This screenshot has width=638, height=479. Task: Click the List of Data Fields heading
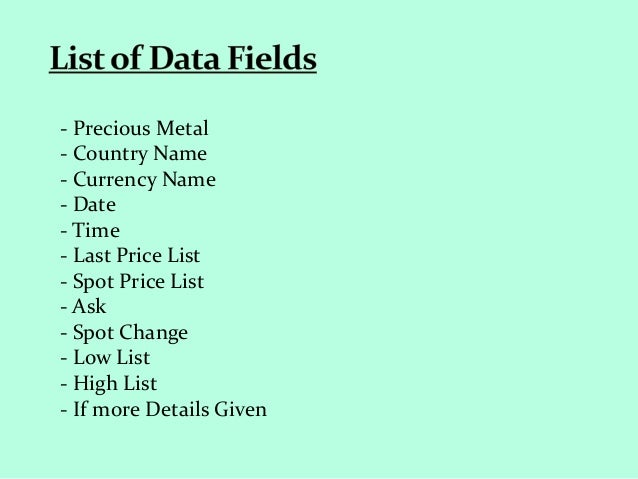click(x=183, y=58)
